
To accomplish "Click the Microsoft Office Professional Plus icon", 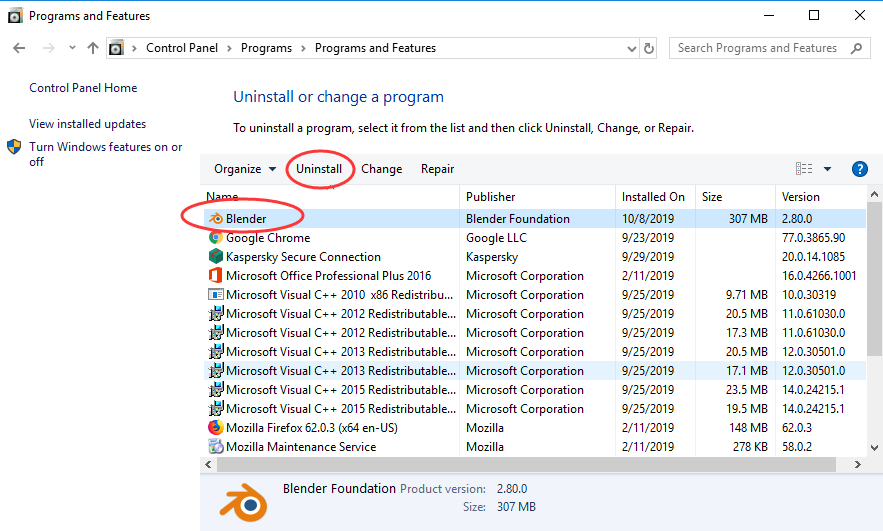I will (x=216, y=276).
